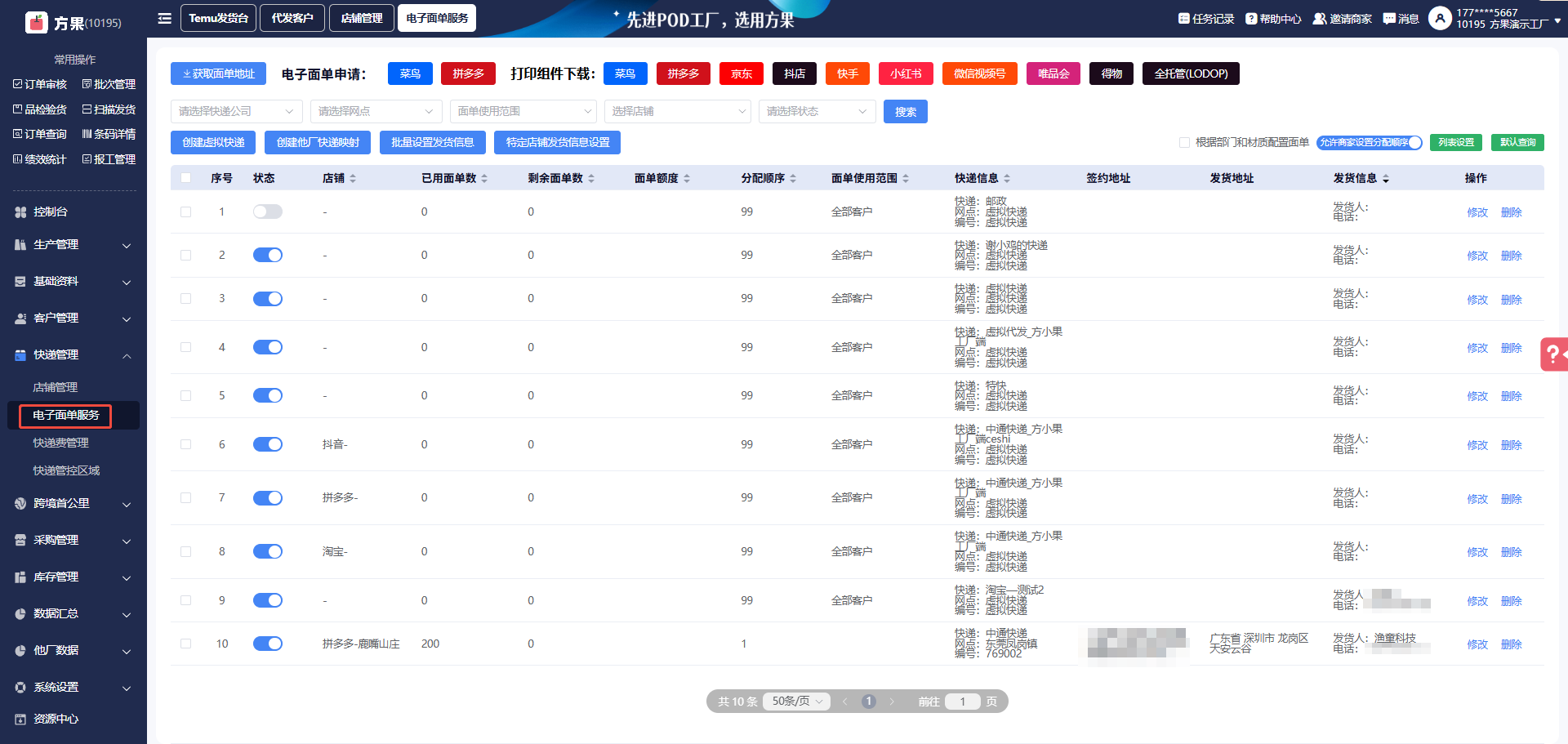Check the select-all header checkbox
This screenshot has width=1568, height=744.
coord(185,178)
